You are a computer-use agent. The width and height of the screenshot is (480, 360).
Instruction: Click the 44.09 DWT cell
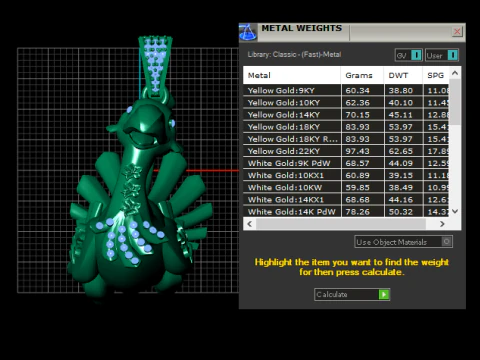(x=404, y=163)
